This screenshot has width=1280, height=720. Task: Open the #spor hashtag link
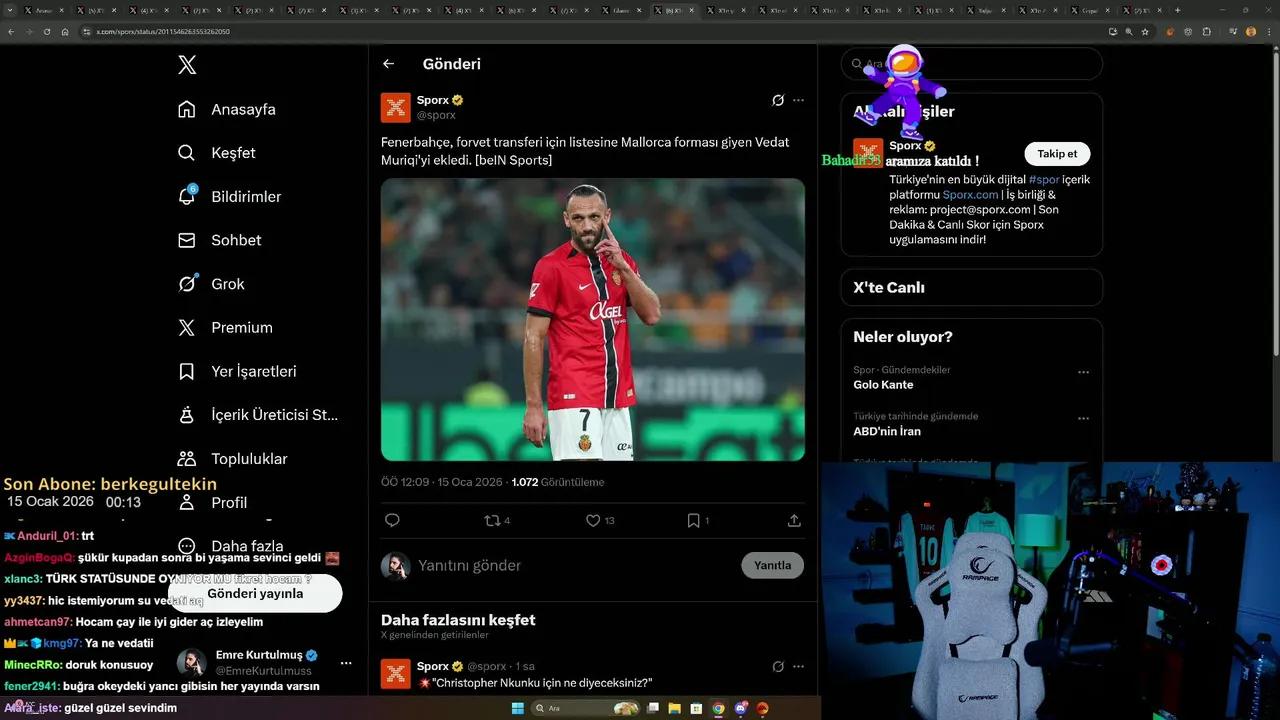pyautogui.click(x=1044, y=180)
